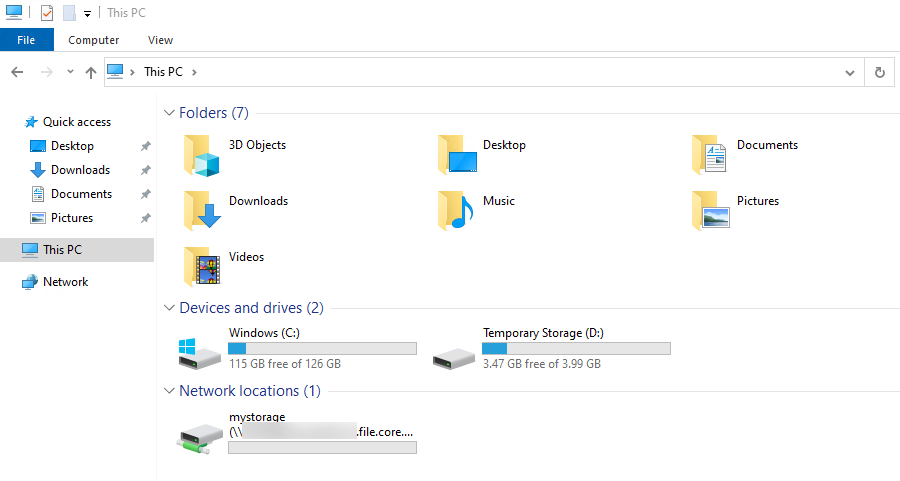Open the File menu
This screenshot has height=481, width=900.
[26, 40]
